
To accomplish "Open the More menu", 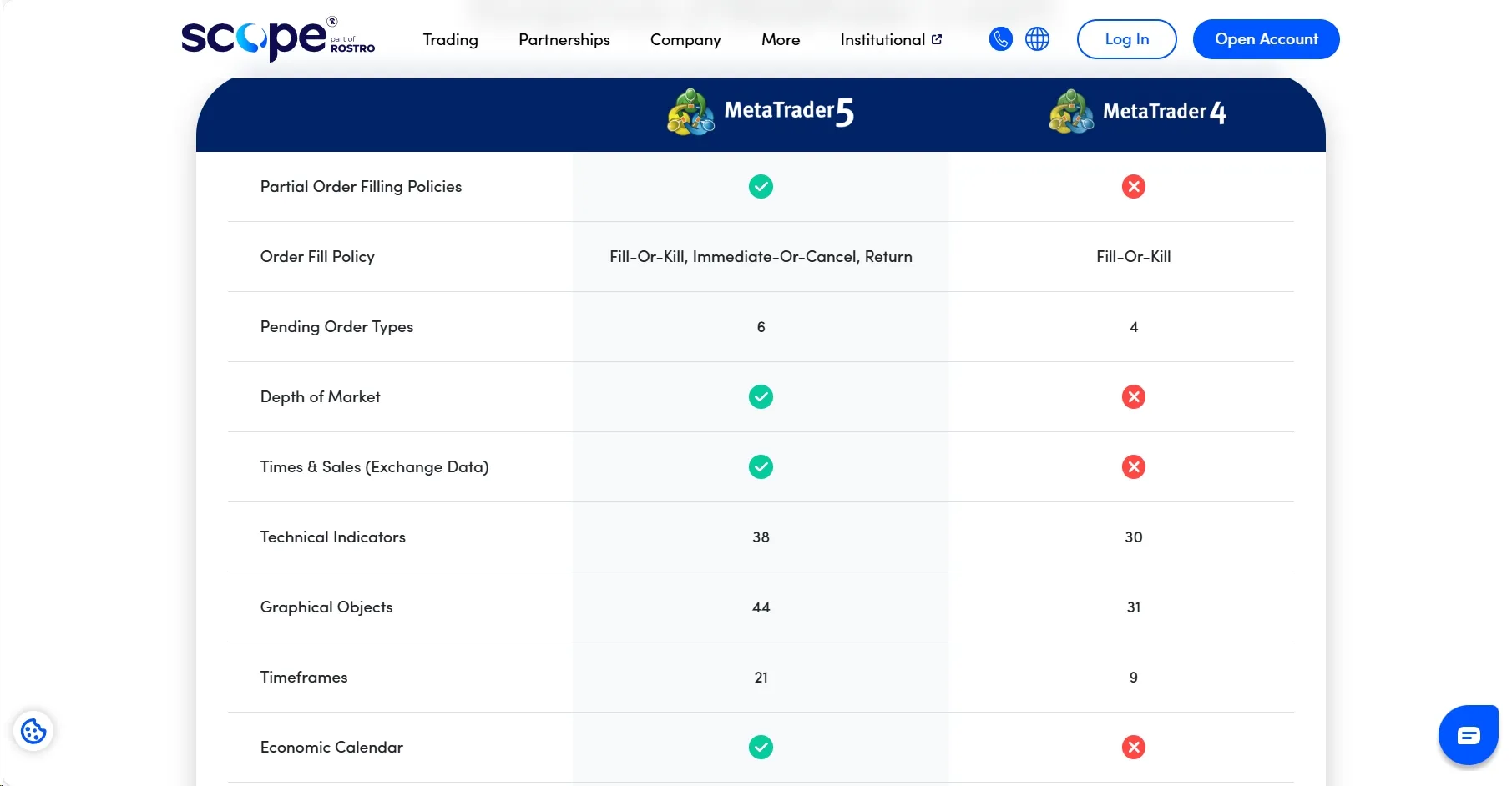I will pos(781,40).
